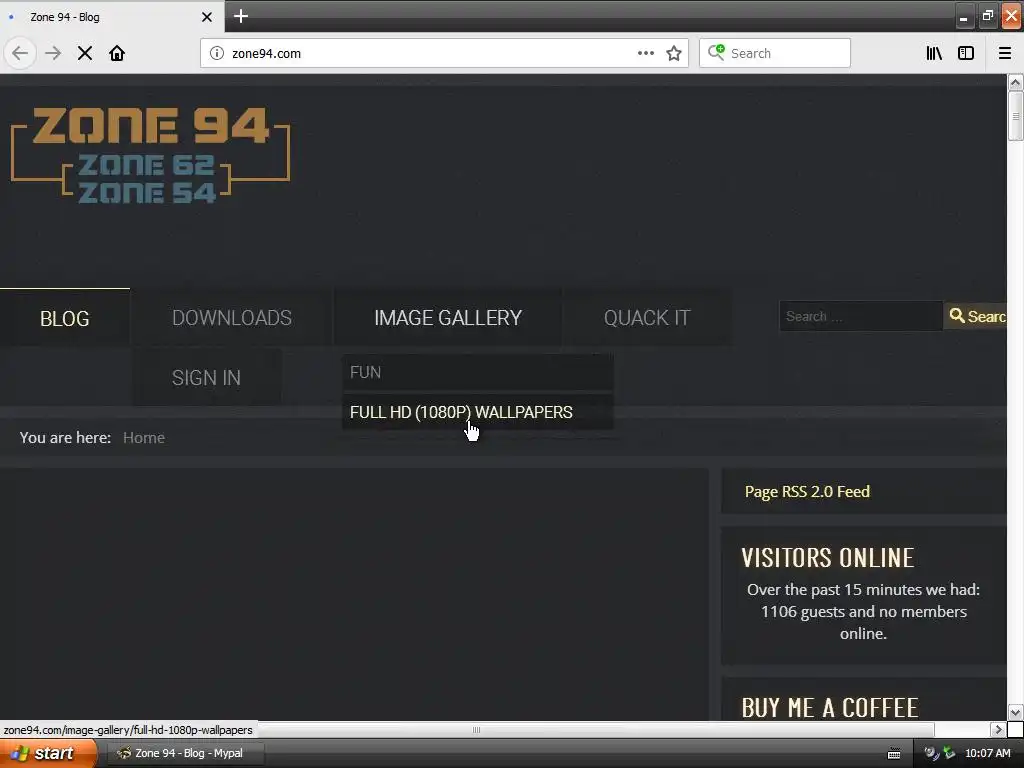Click the browser forward arrow
Screen dimensions: 1024x768
tap(53, 53)
